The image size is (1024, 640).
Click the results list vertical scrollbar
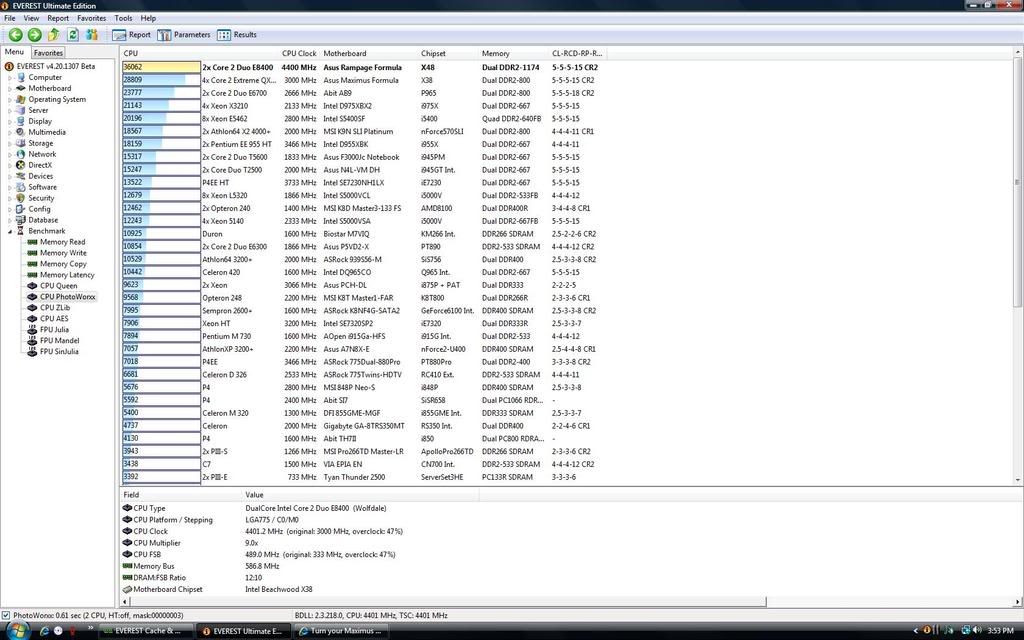tap(1017, 266)
